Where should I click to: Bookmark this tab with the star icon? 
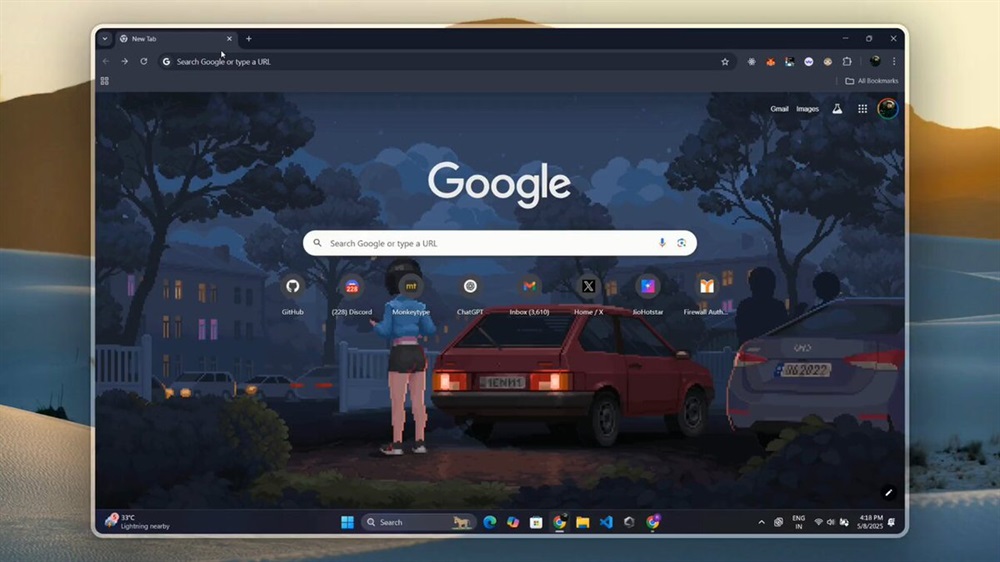click(725, 62)
